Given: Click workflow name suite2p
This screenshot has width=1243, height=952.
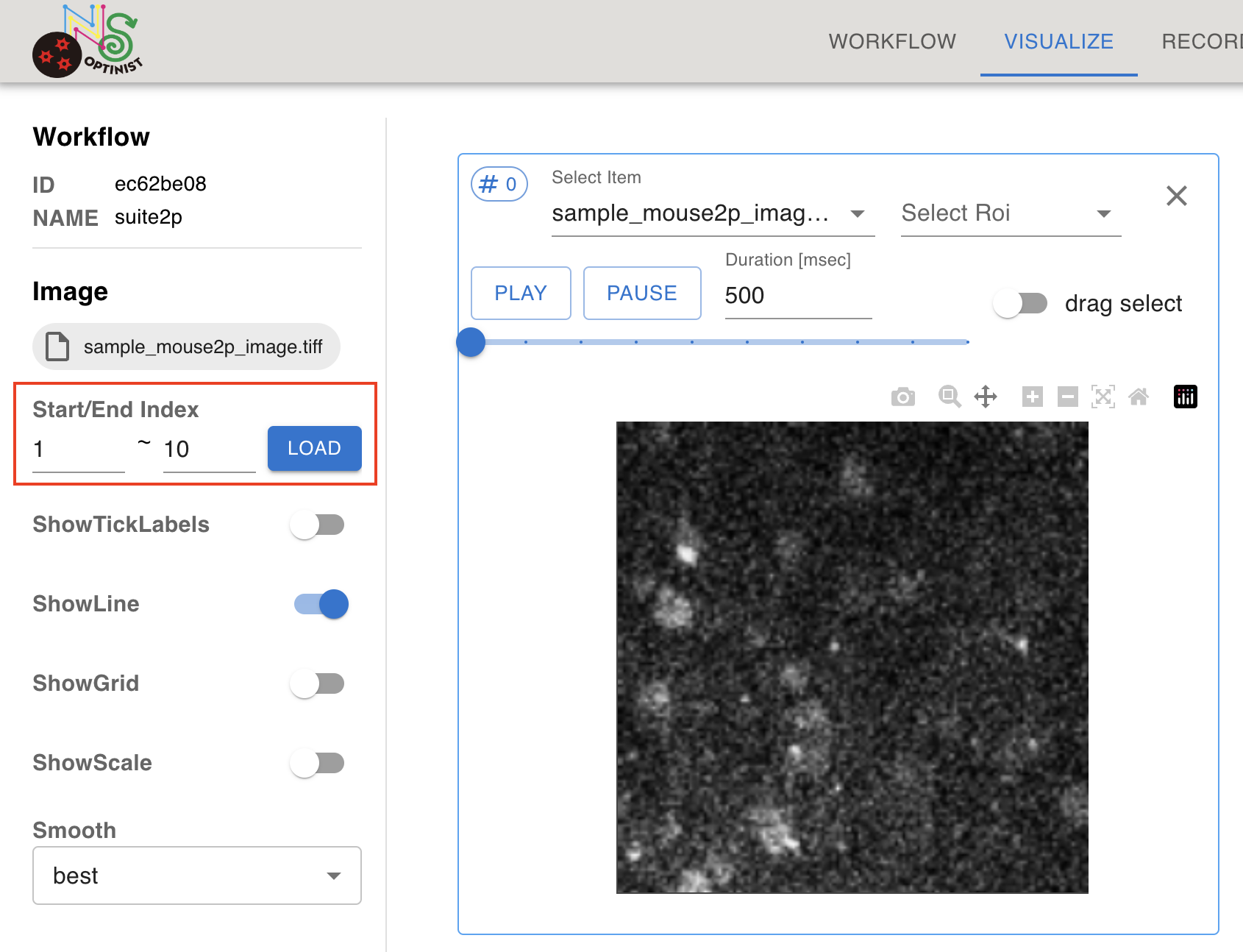Looking at the screenshot, I should coord(149,217).
